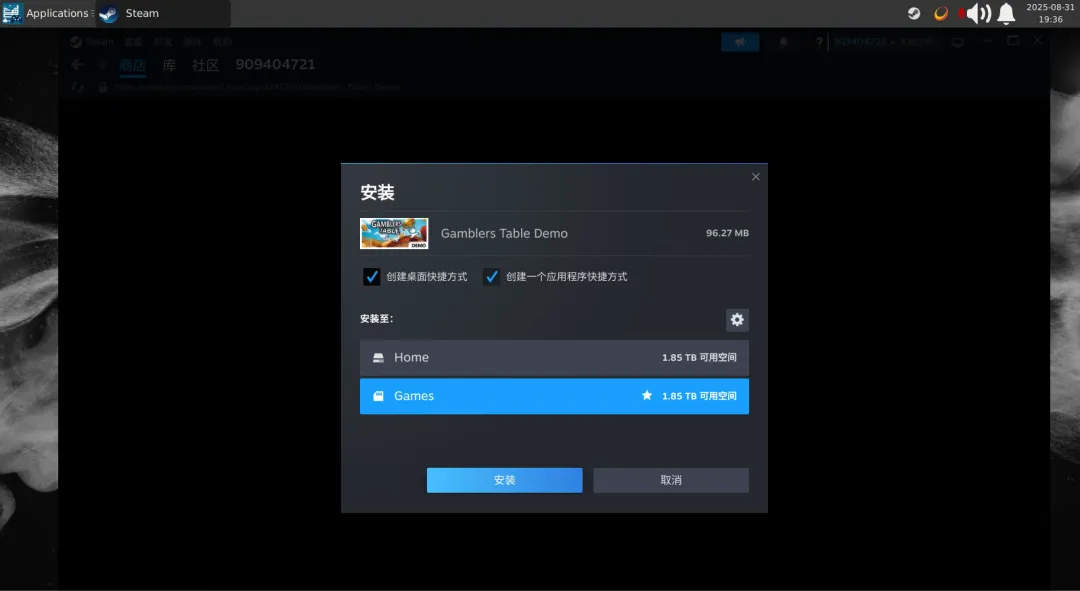This screenshot has height=591, width=1080.
Task: Open the 好友 menu in Steam
Action: (x=163, y=41)
